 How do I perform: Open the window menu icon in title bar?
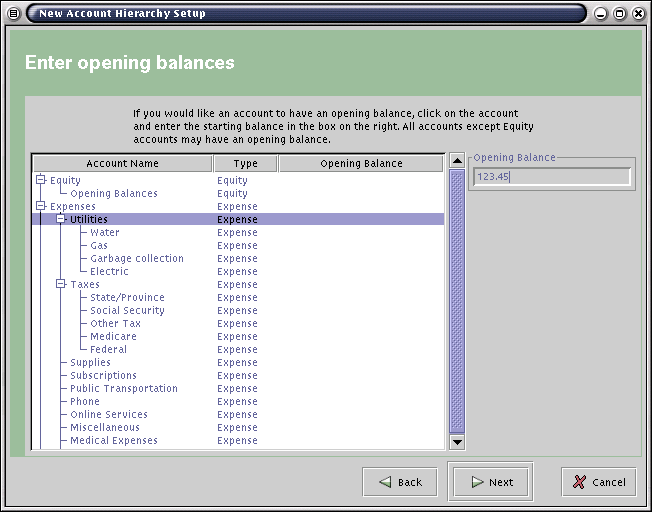point(14,13)
